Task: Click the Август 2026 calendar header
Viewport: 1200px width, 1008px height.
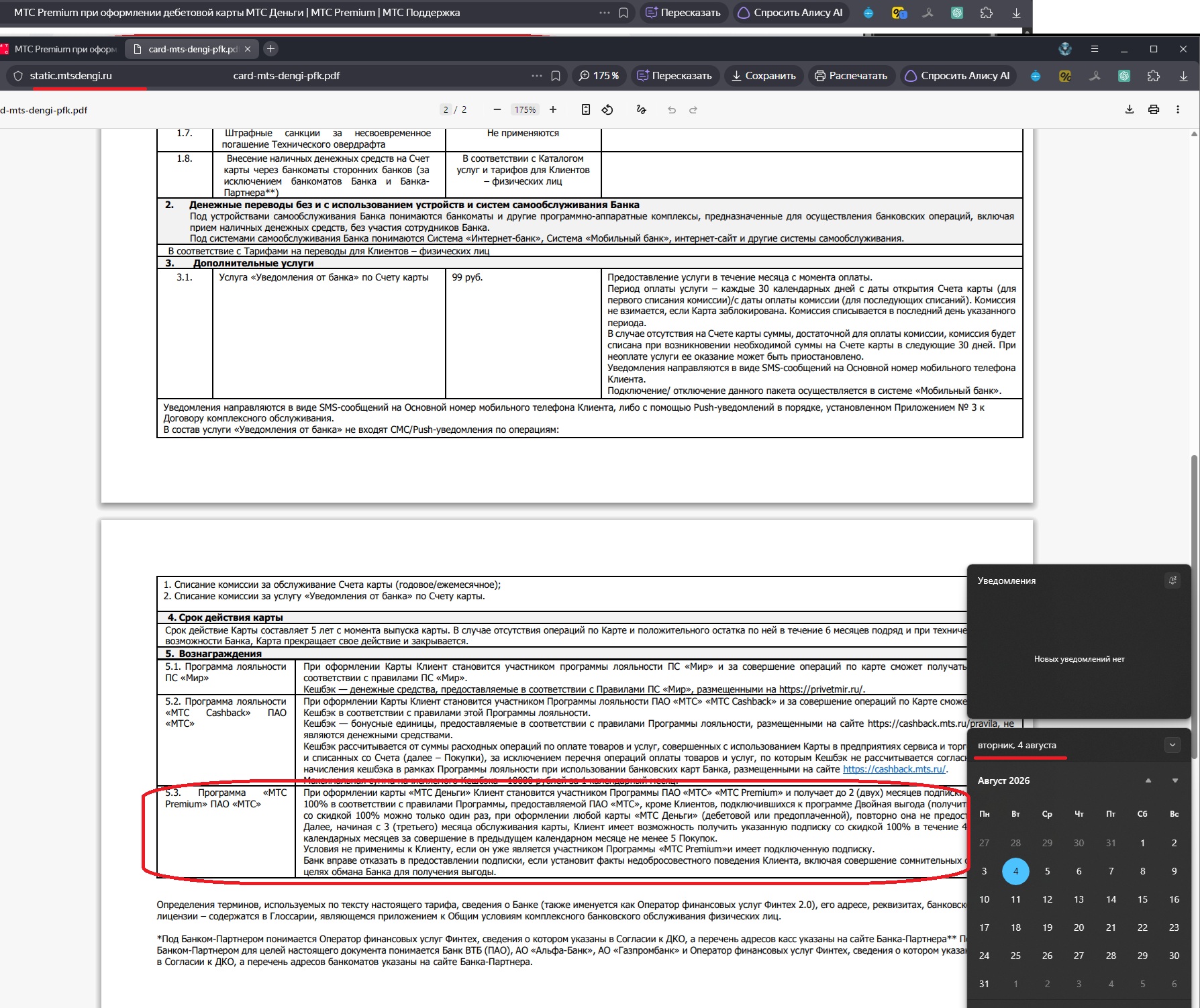Action: click(1003, 780)
